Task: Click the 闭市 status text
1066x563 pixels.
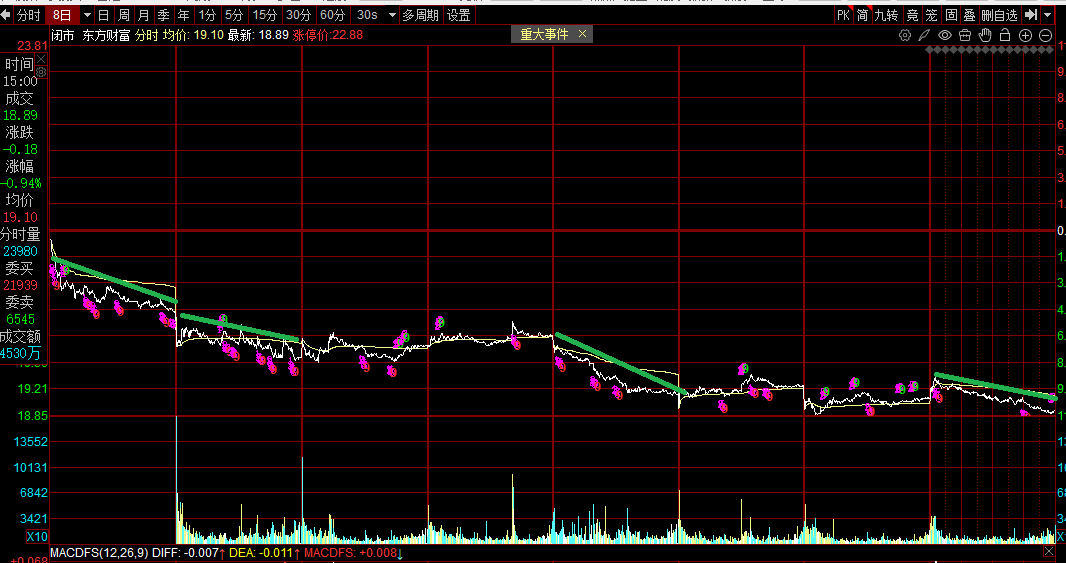Action: [x=63, y=35]
